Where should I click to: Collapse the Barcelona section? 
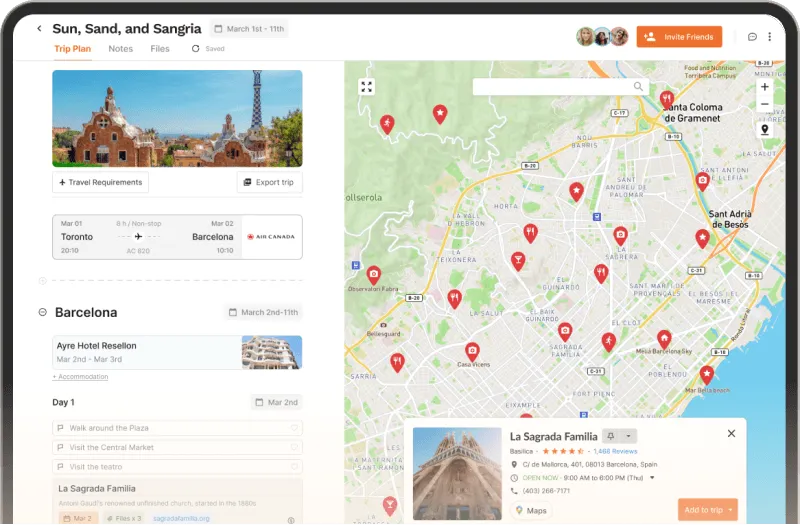pos(42,312)
